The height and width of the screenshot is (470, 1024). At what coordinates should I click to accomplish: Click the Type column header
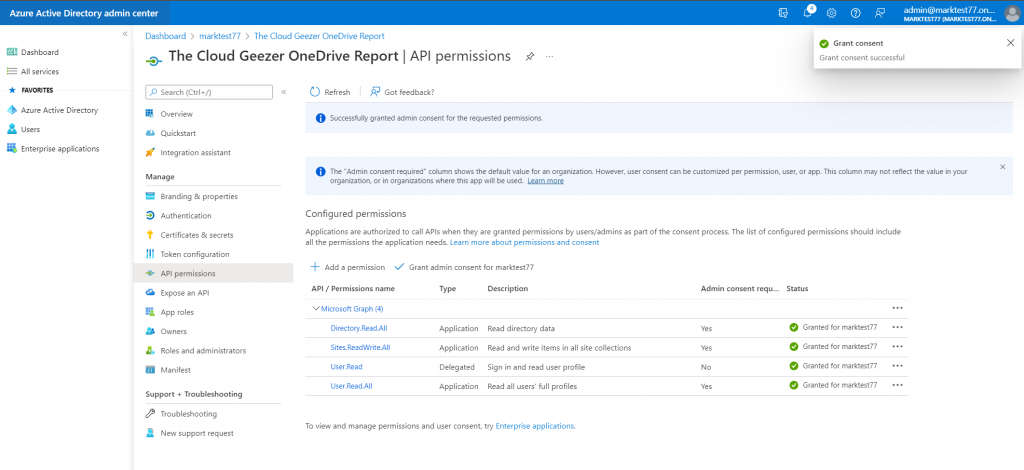click(447, 289)
